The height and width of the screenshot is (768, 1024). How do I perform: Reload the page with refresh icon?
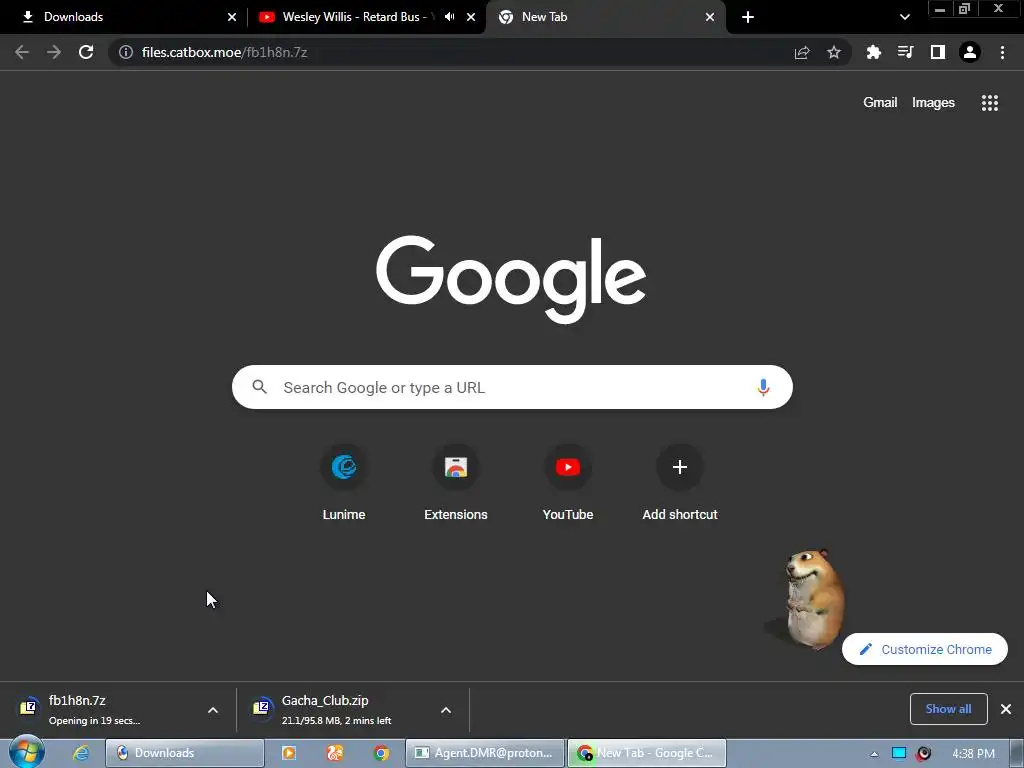coord(86,52)
